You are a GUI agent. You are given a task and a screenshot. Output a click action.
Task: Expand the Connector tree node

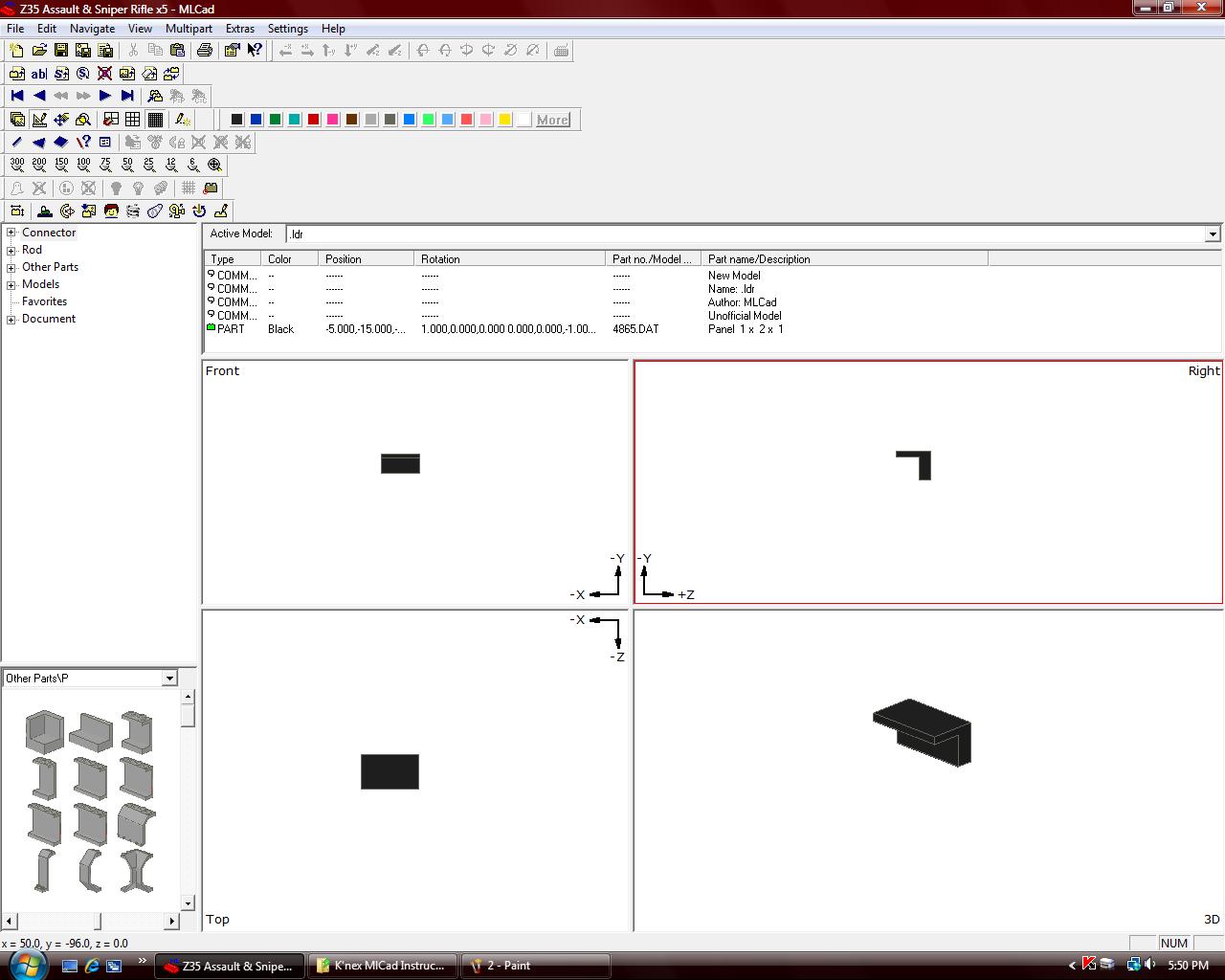pyautogui.click(x=11, y=233)
